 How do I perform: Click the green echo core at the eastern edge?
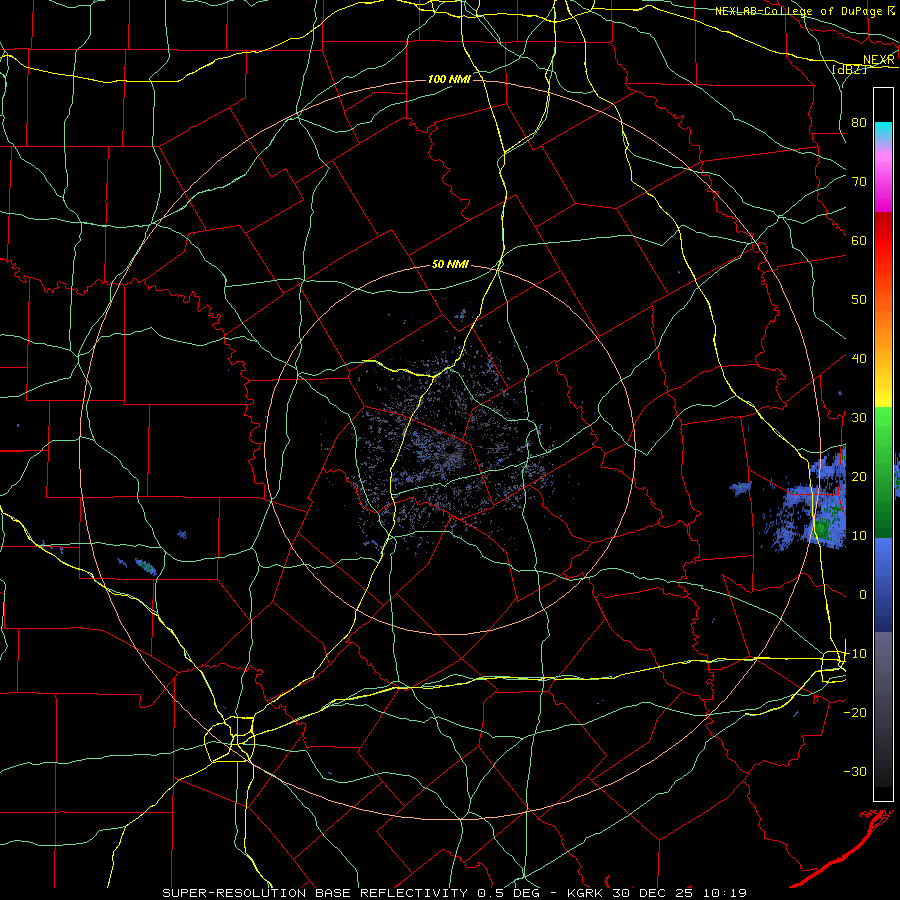pyautogui.click(x=822, y=528)
